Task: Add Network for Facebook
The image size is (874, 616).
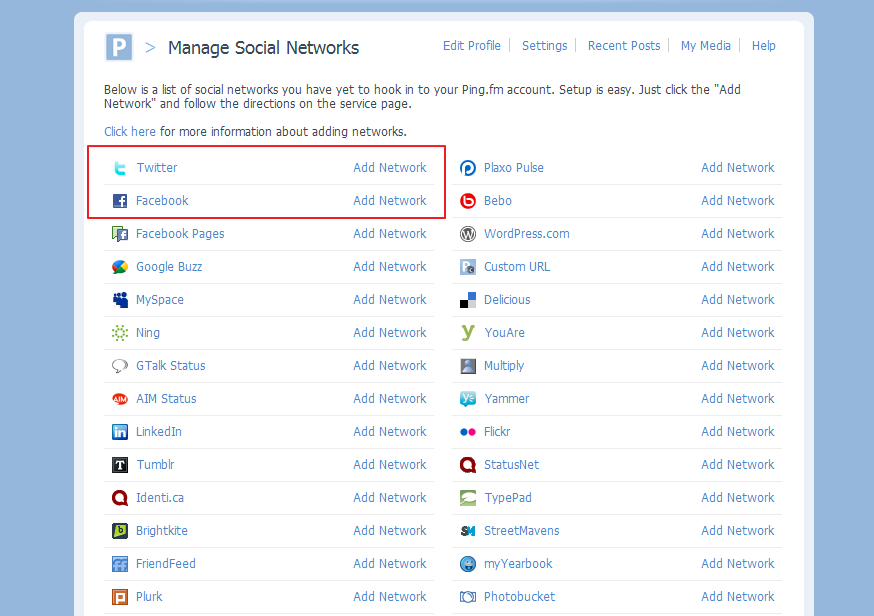Action: coord(390,201)
